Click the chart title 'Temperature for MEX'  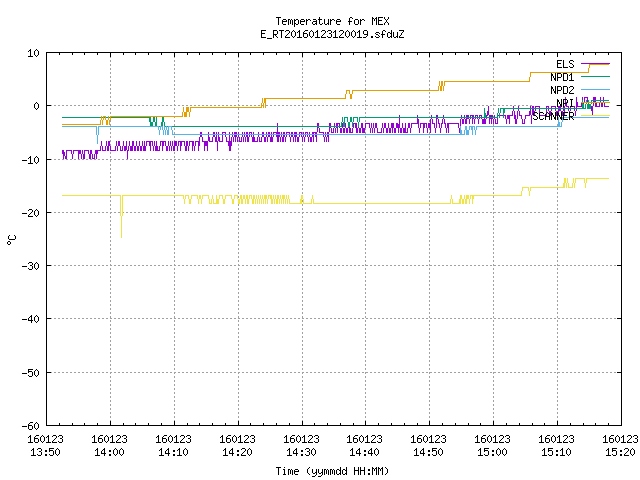click(332, 21)
